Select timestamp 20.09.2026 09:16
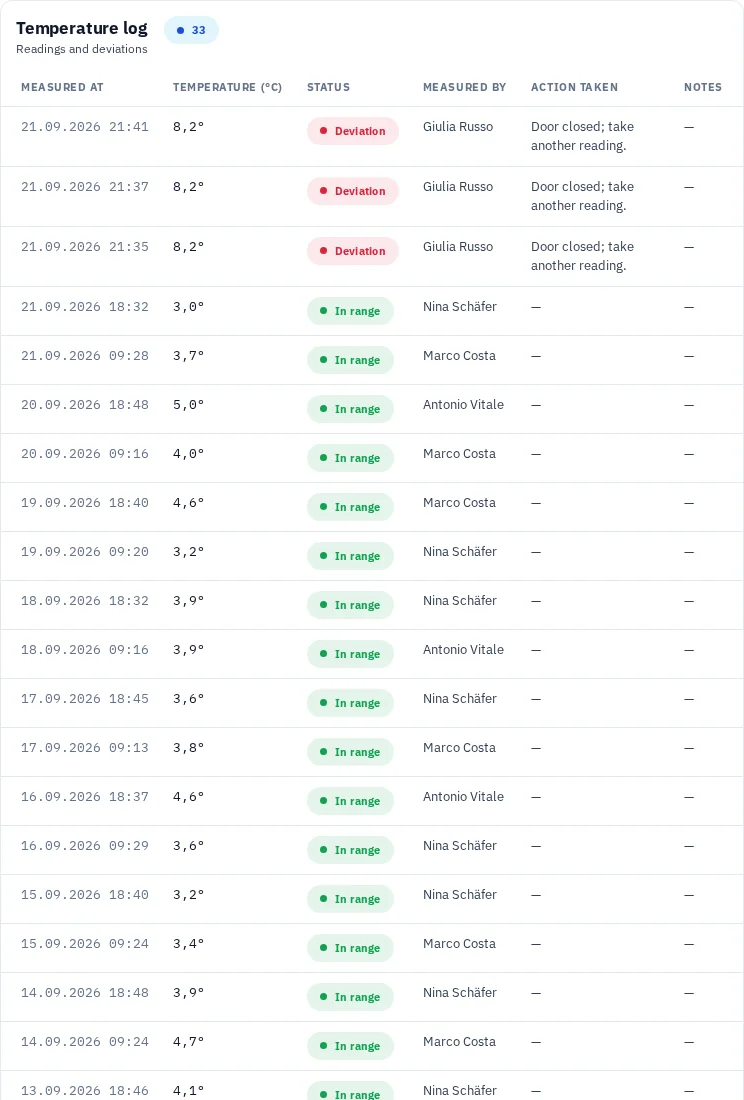Screen dimensions: 744x1100 [x=85, y=454]
